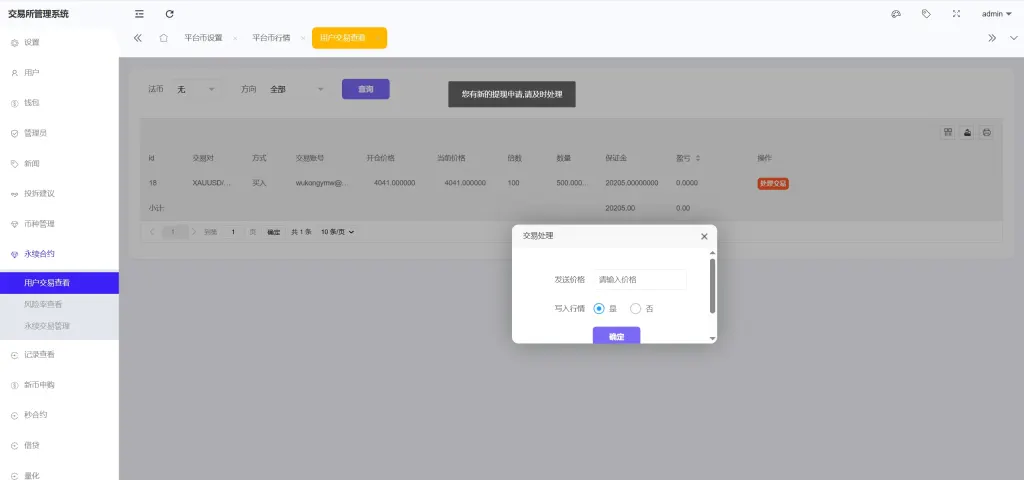This screenshot has width=1024, height=480.
Task: Click the dialog scrollbar down arrow
Action: [712, 338]
